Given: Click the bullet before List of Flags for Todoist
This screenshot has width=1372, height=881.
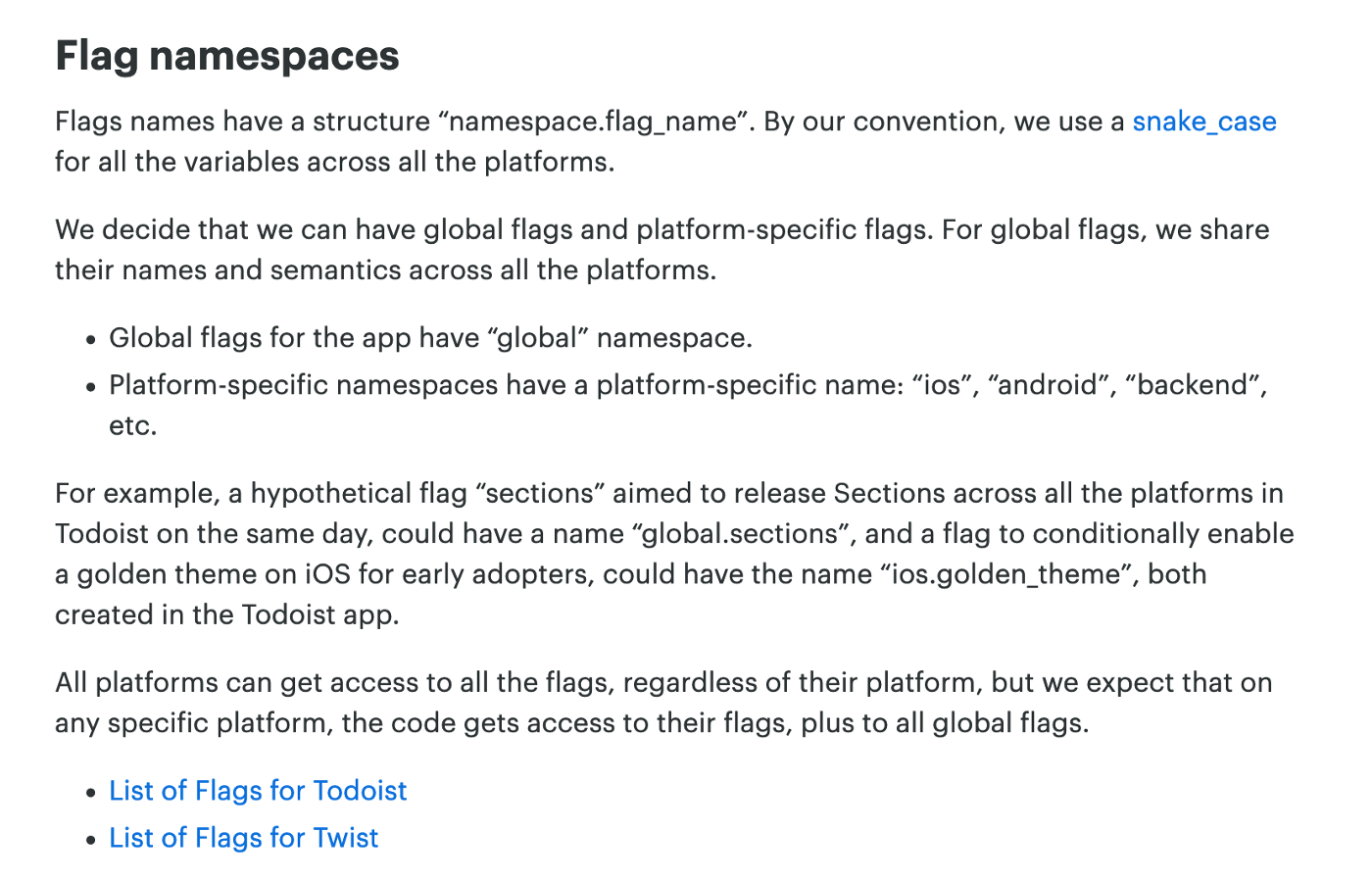Looking at the screenshot, I should point(91,793).
